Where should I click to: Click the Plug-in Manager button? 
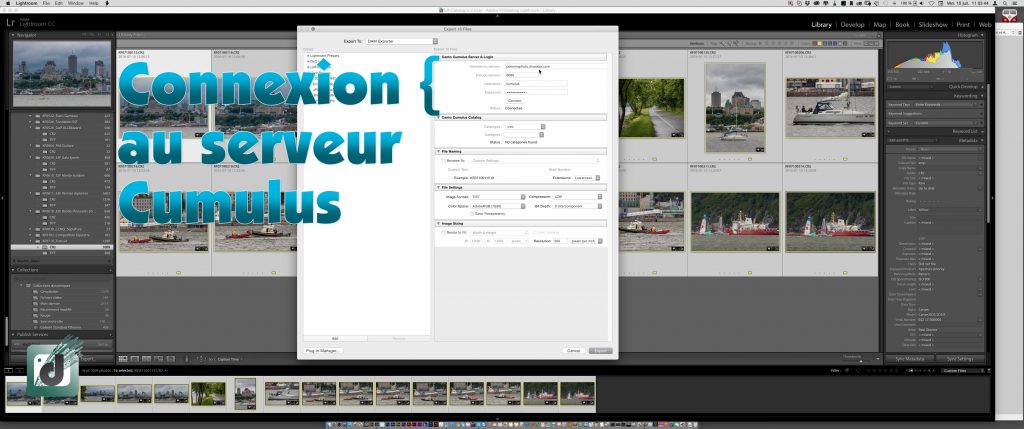pos(323,351)
